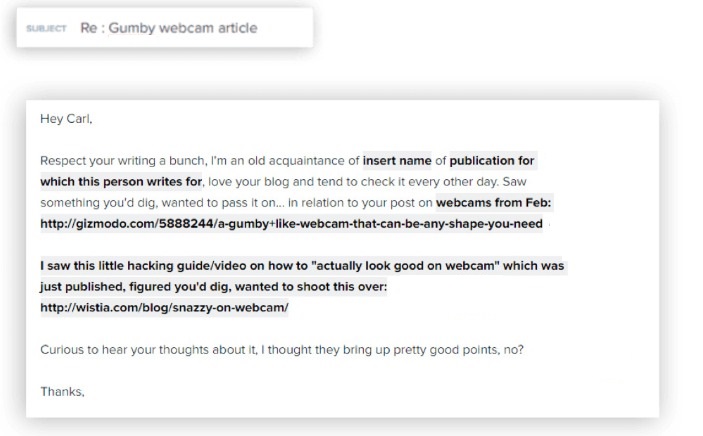Click 'something you'd dig, wanted to pass' text
The image size is (703, 436).
pyautogui.click(x=150, y=203)
